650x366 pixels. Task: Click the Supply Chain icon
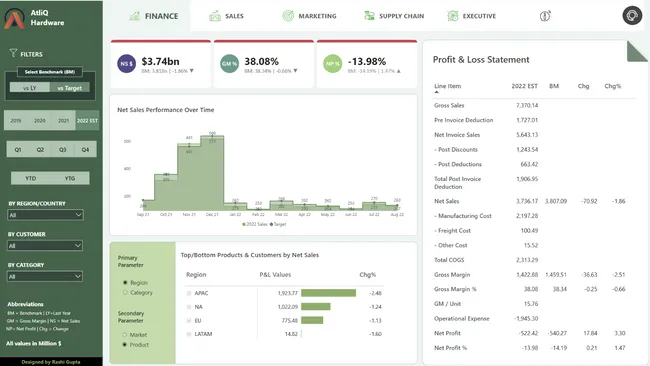[x=369, y=16]
